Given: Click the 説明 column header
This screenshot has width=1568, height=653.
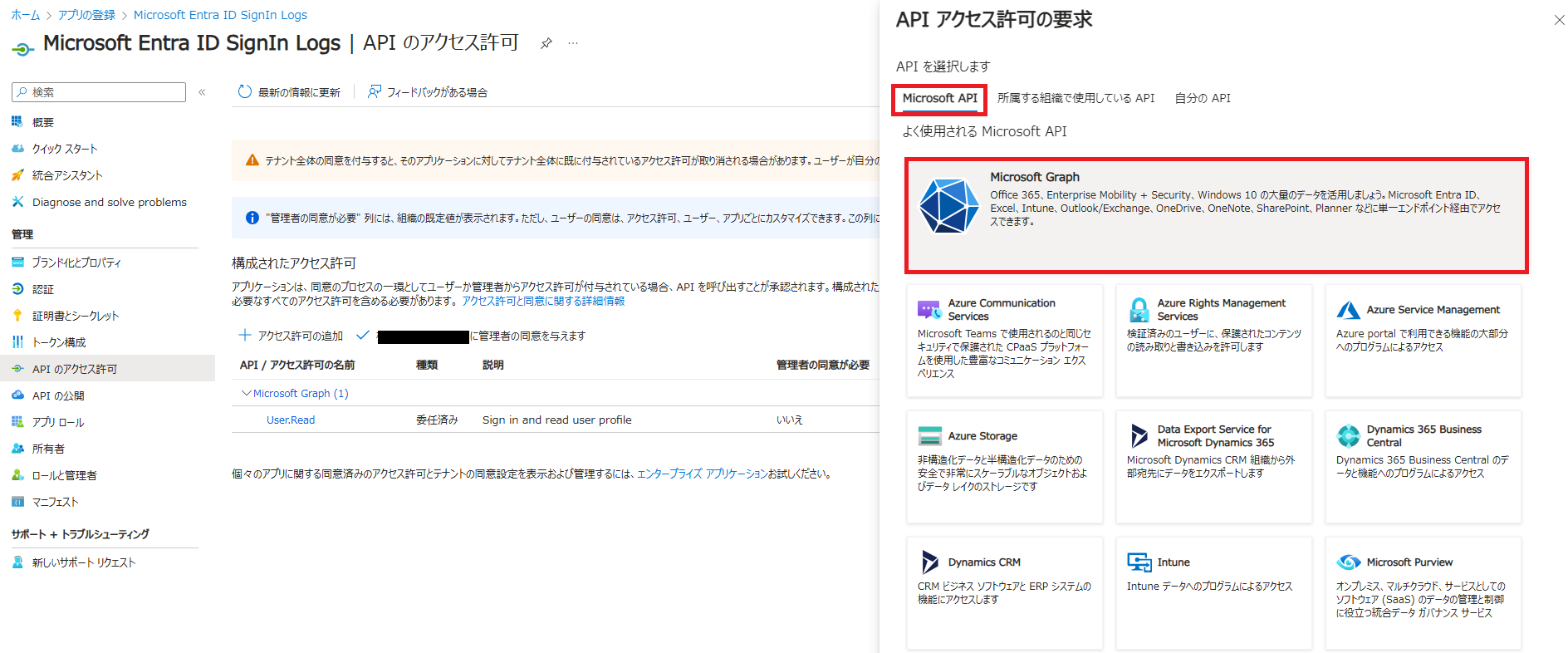Looking at the screenshot, I should [x=493, y=365].
